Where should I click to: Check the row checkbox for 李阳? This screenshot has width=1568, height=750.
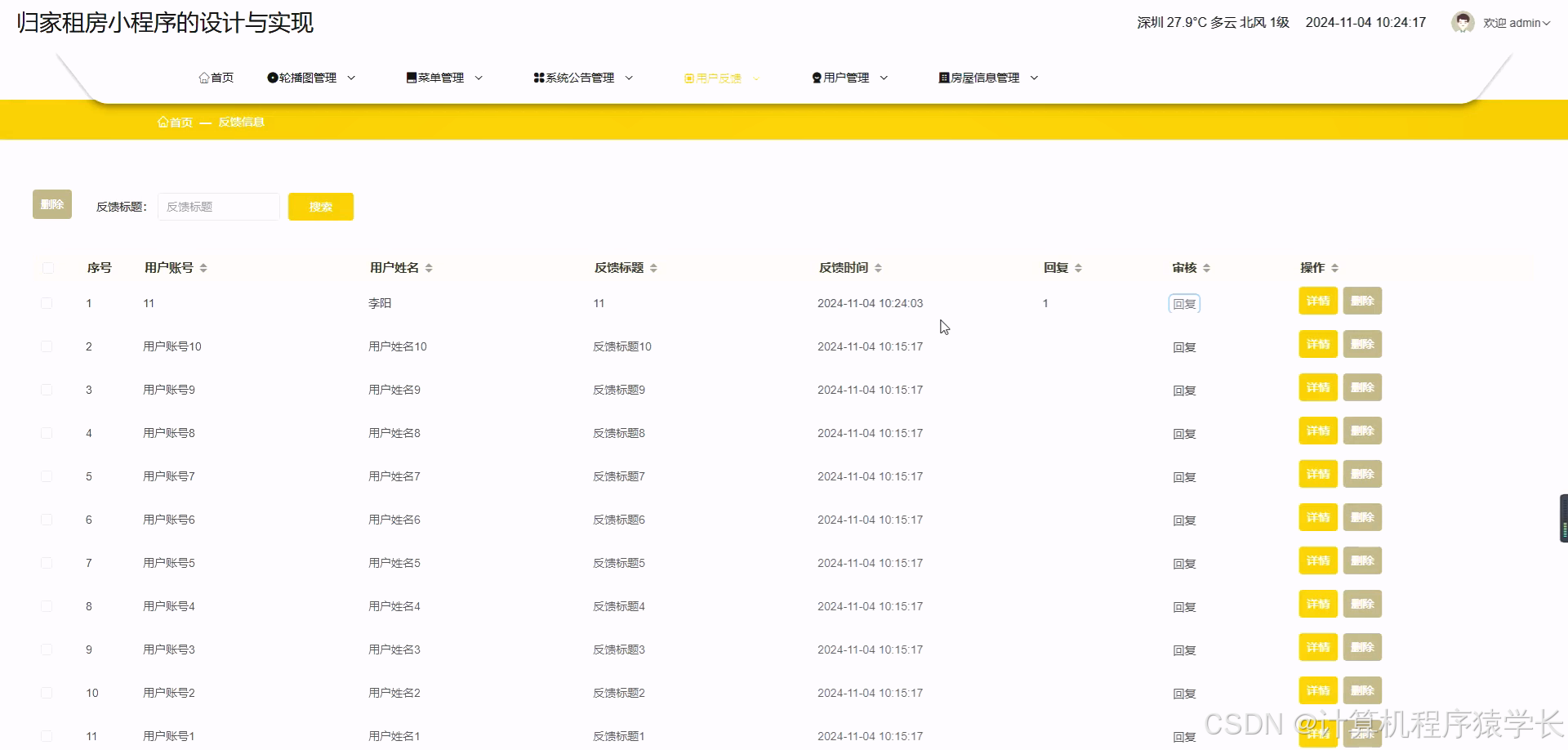(47, 302)
